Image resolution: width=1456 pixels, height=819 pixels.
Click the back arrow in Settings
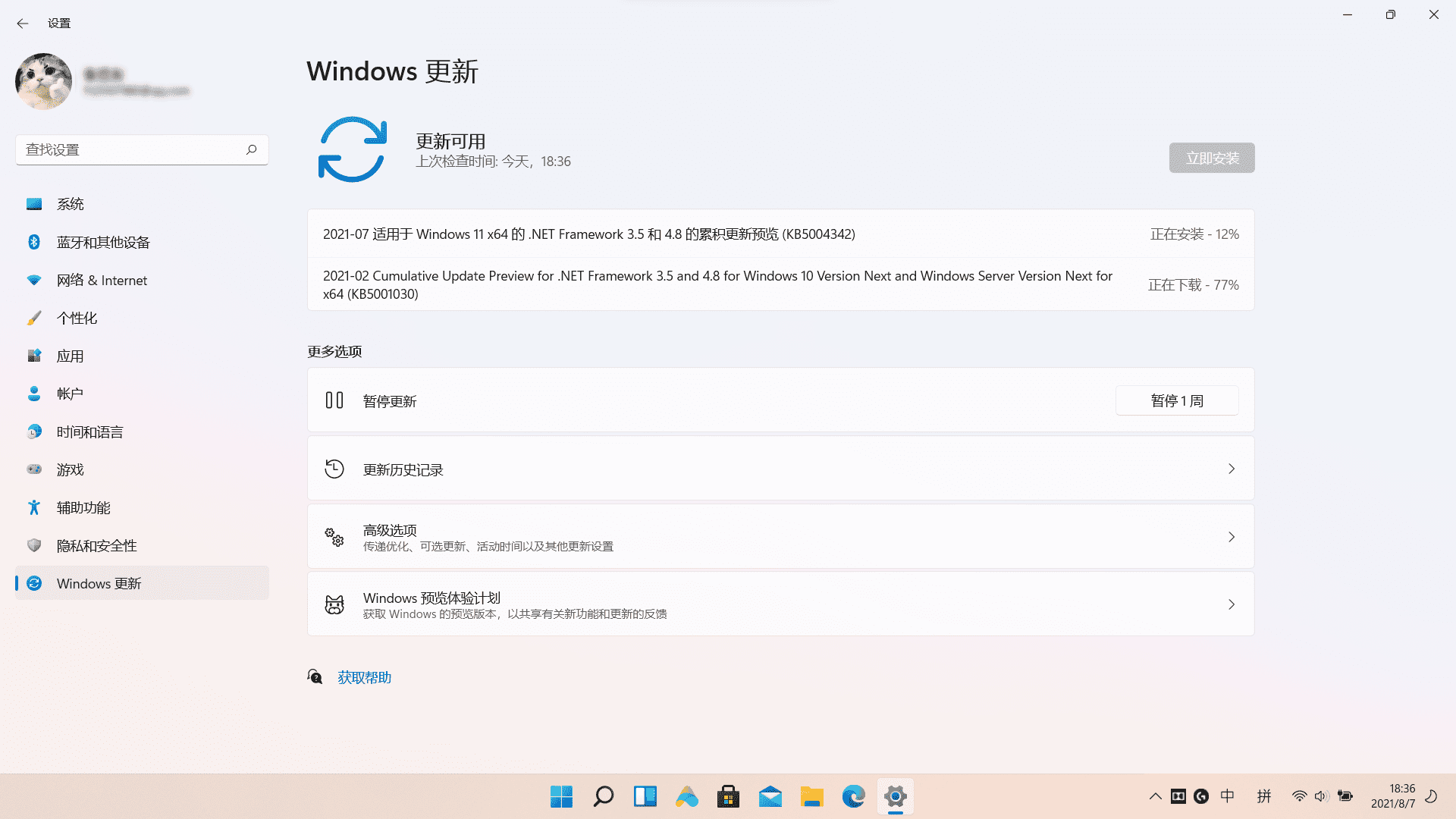pyautogui.click(x=23, y=24)
